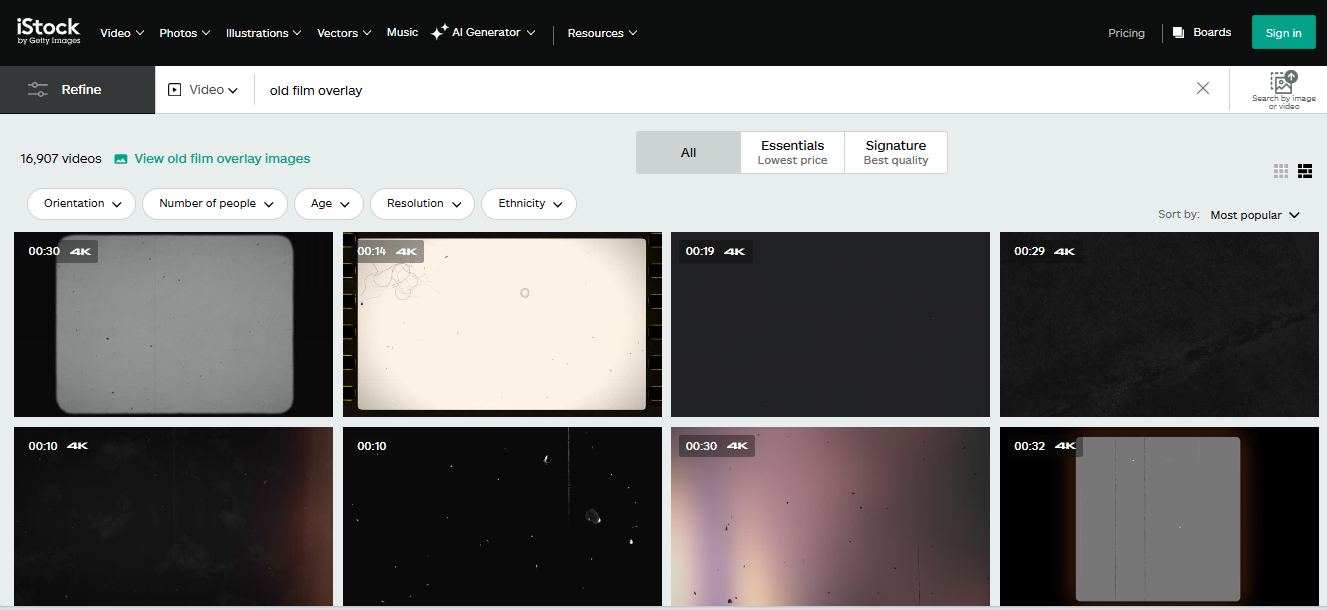Open the 00:10 black dust specks video
Viewport: 1327px width, 610px height.
click(502, 516)
